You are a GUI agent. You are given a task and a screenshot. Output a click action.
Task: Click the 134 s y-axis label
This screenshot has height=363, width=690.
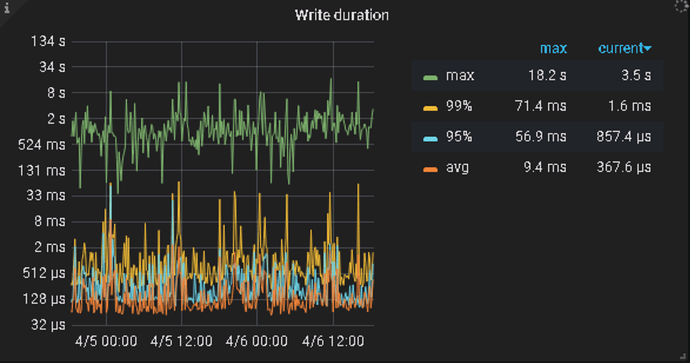[48, 41]
